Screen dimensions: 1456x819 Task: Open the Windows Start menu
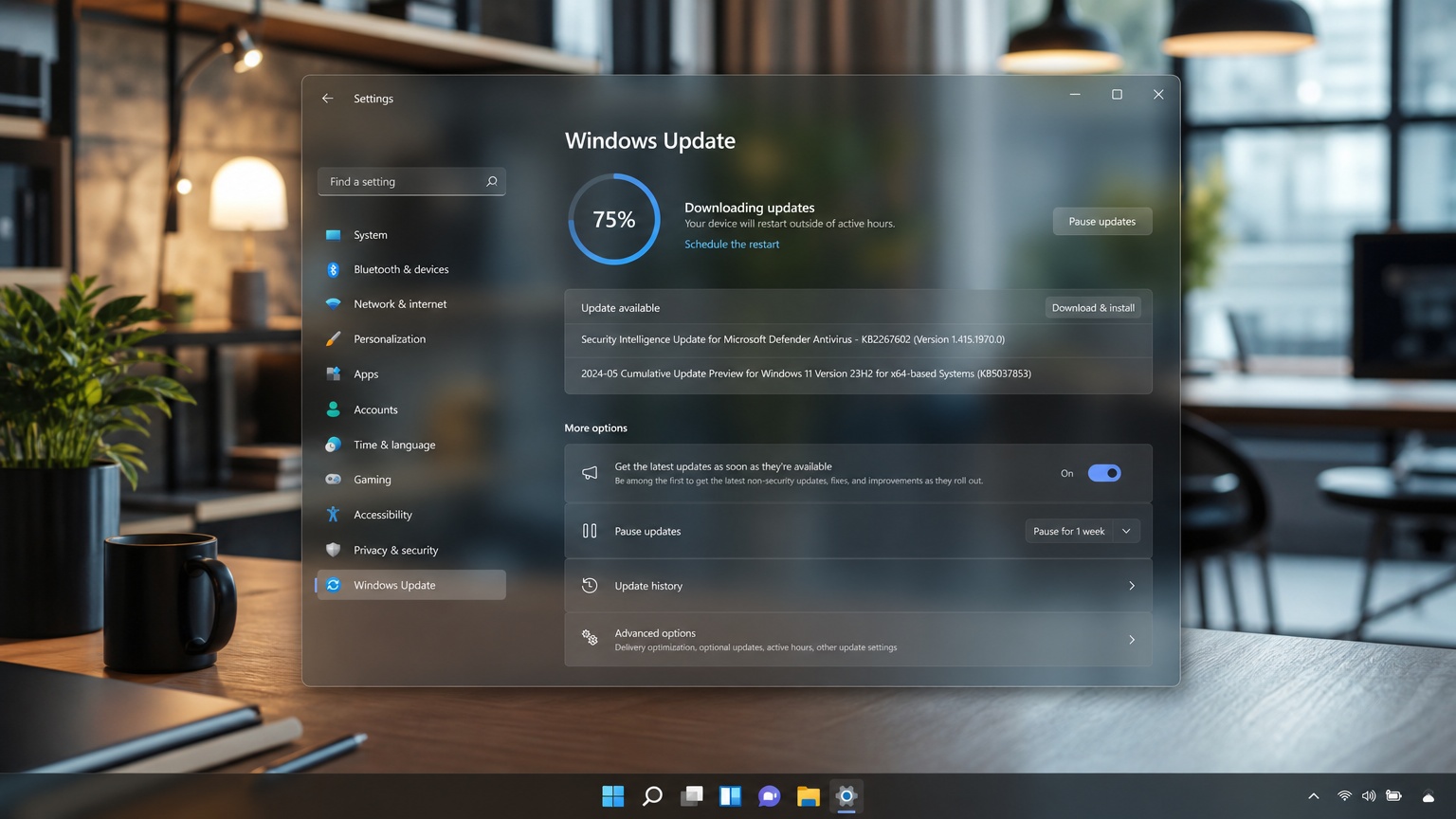point(613,796)
